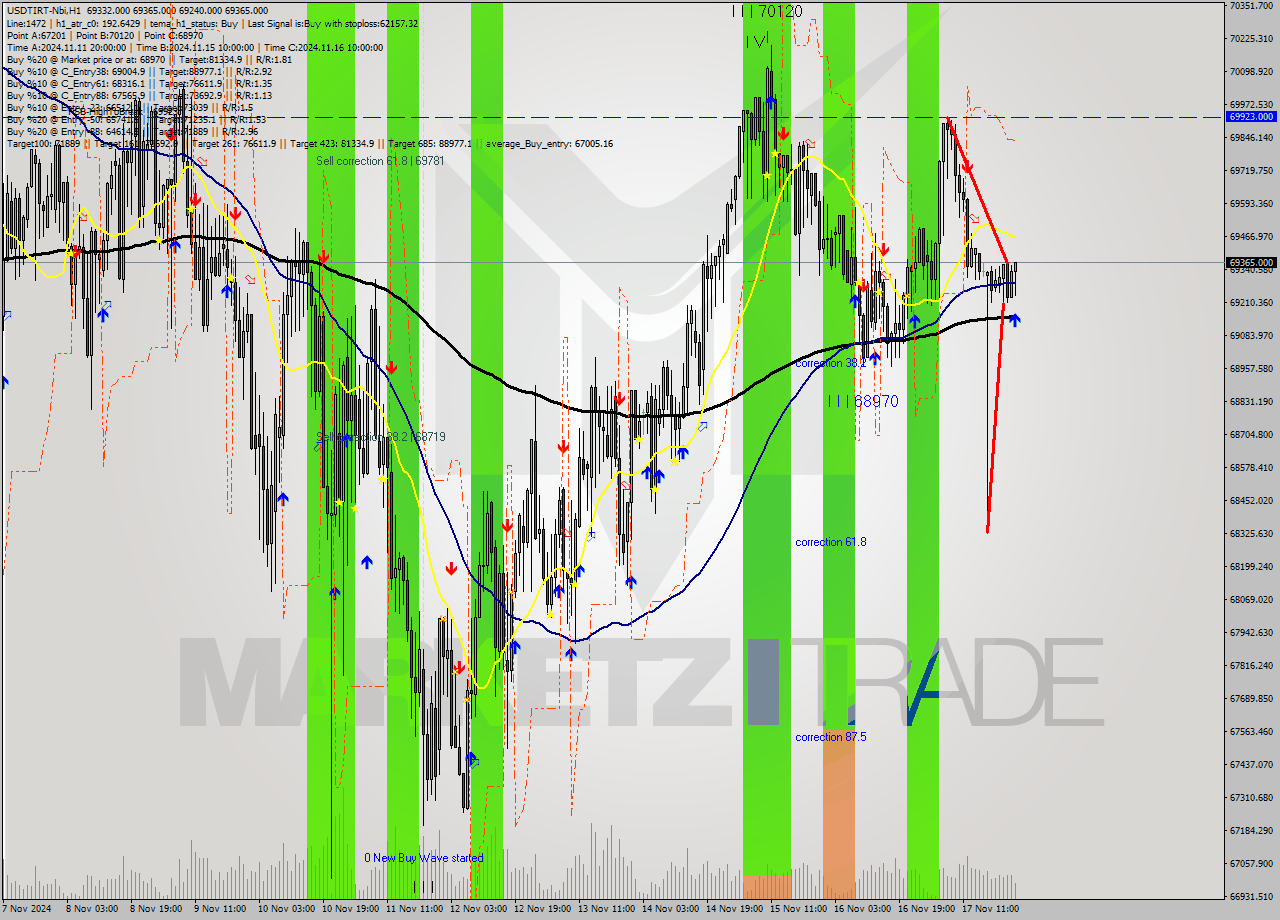Click the 67310.680 price axis label
The image size is (1280, 920).
1251,798
